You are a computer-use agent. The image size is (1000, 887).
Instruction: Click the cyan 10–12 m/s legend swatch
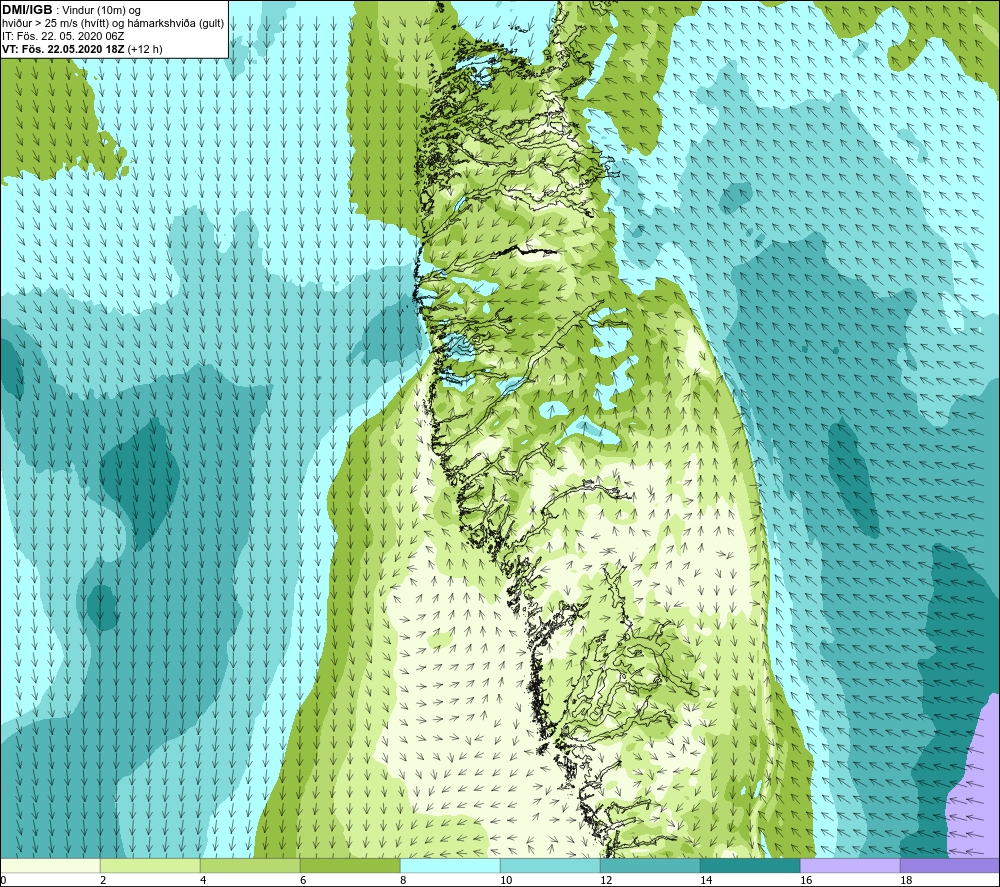pyautogui.click(x=550, y=866)
